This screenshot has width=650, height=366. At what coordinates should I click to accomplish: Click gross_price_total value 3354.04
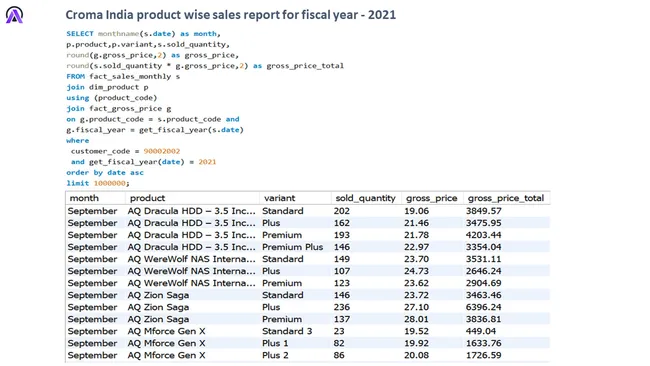pos(483,247)
